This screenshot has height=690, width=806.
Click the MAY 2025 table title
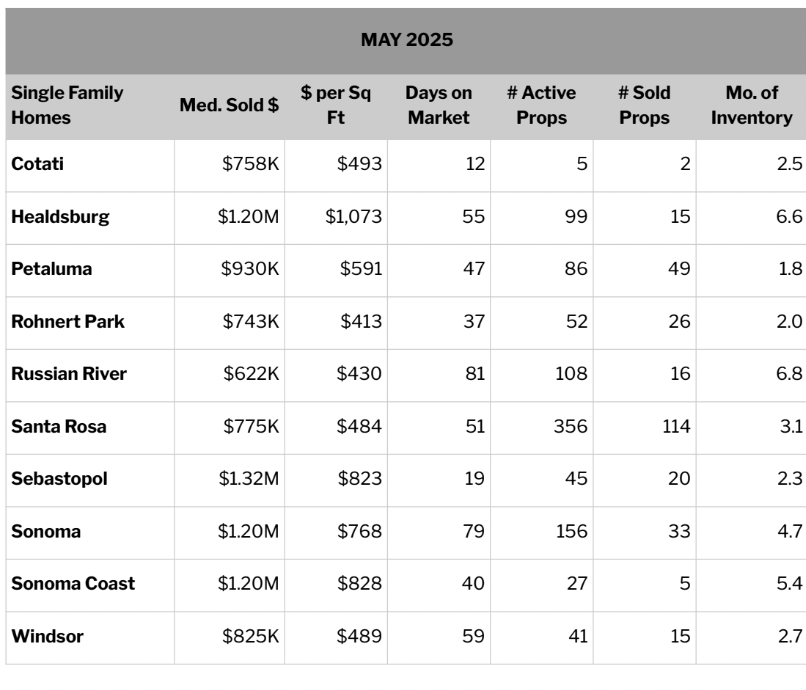click(407, 40)
